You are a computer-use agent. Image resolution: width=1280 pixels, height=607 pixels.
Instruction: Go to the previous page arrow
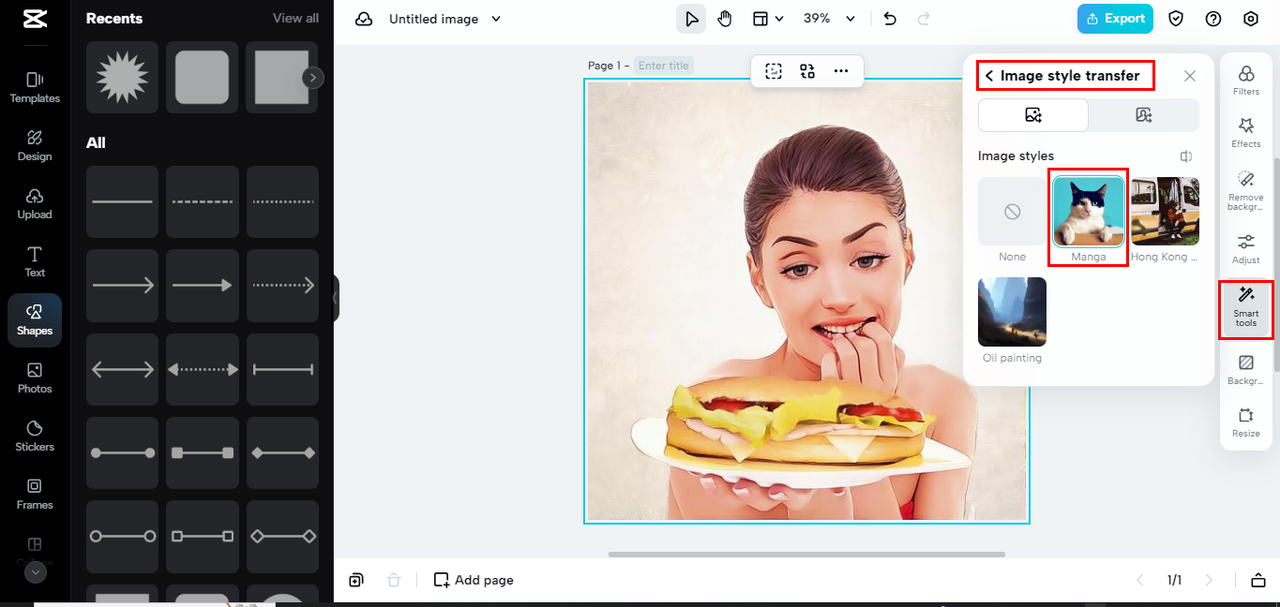click(1139, 580)
